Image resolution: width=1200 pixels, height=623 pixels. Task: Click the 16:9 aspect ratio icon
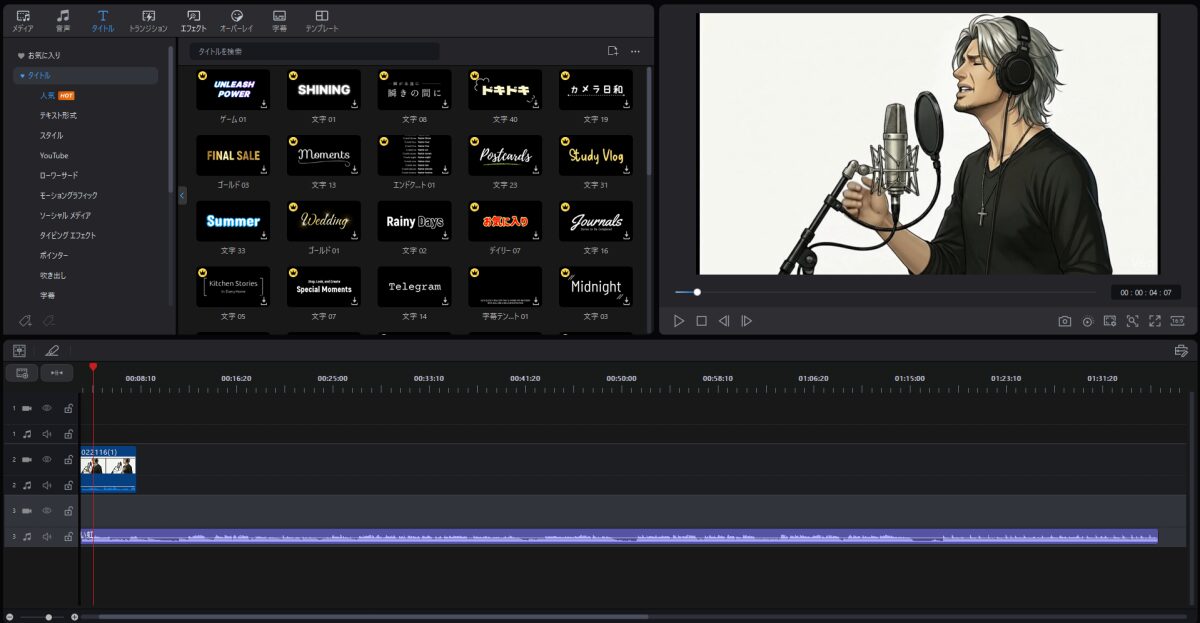[x=1177, y=321]
